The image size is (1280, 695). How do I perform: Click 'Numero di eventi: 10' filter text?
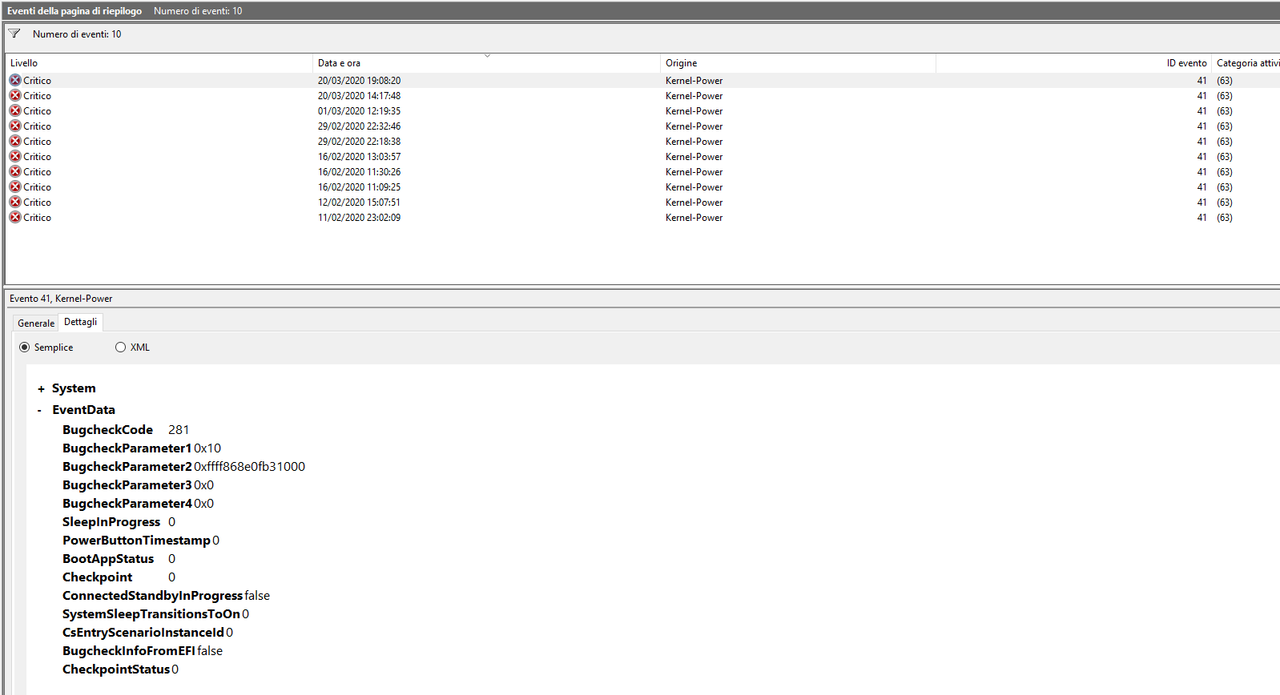(77, 34)
